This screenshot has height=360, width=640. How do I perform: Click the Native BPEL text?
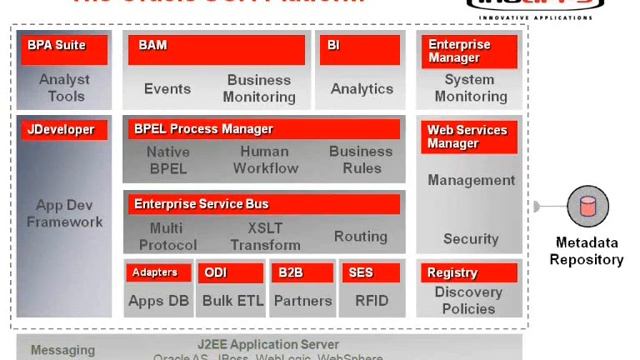point(168,160)
